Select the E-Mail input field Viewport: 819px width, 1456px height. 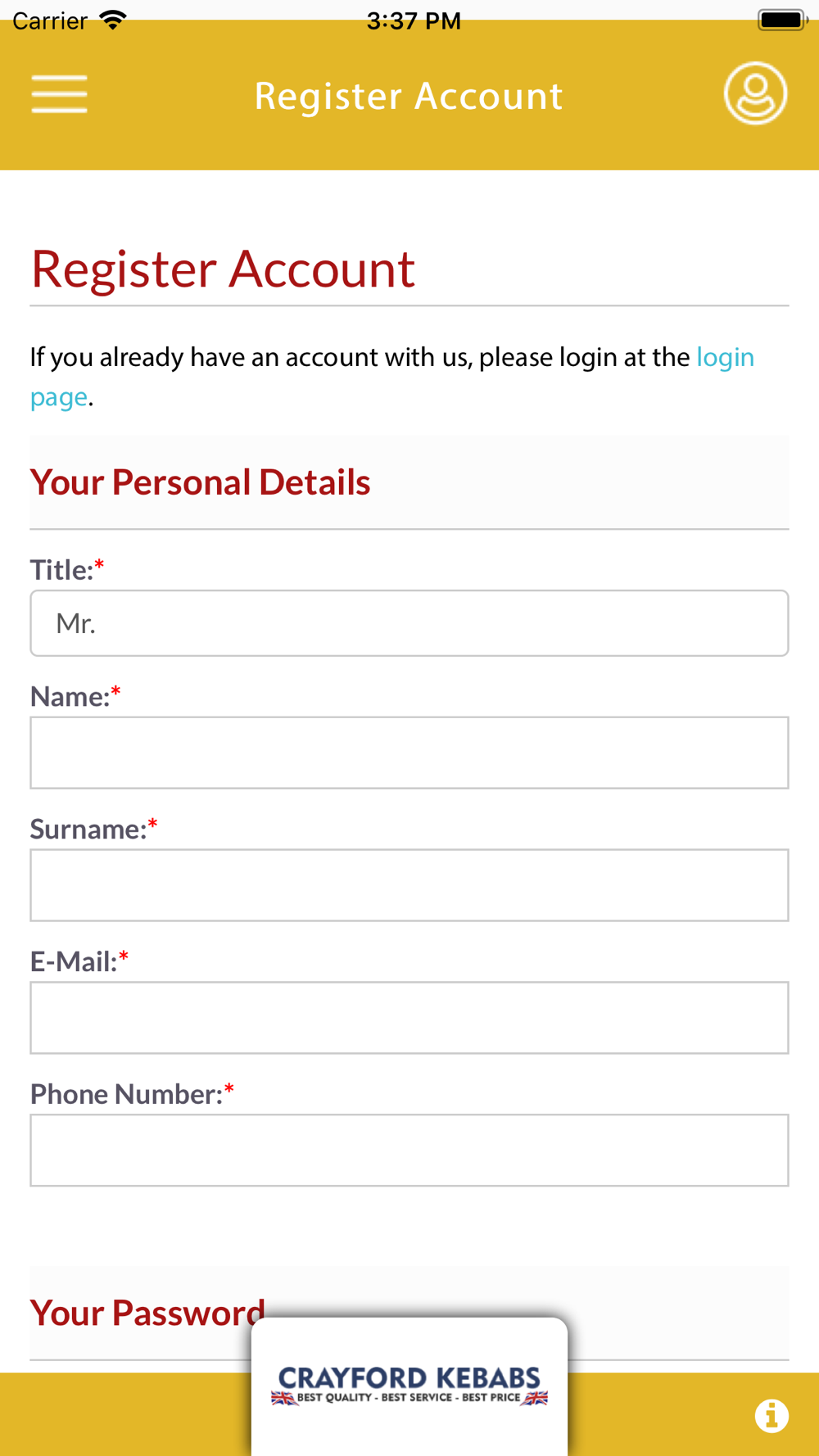coord(409,1018)
